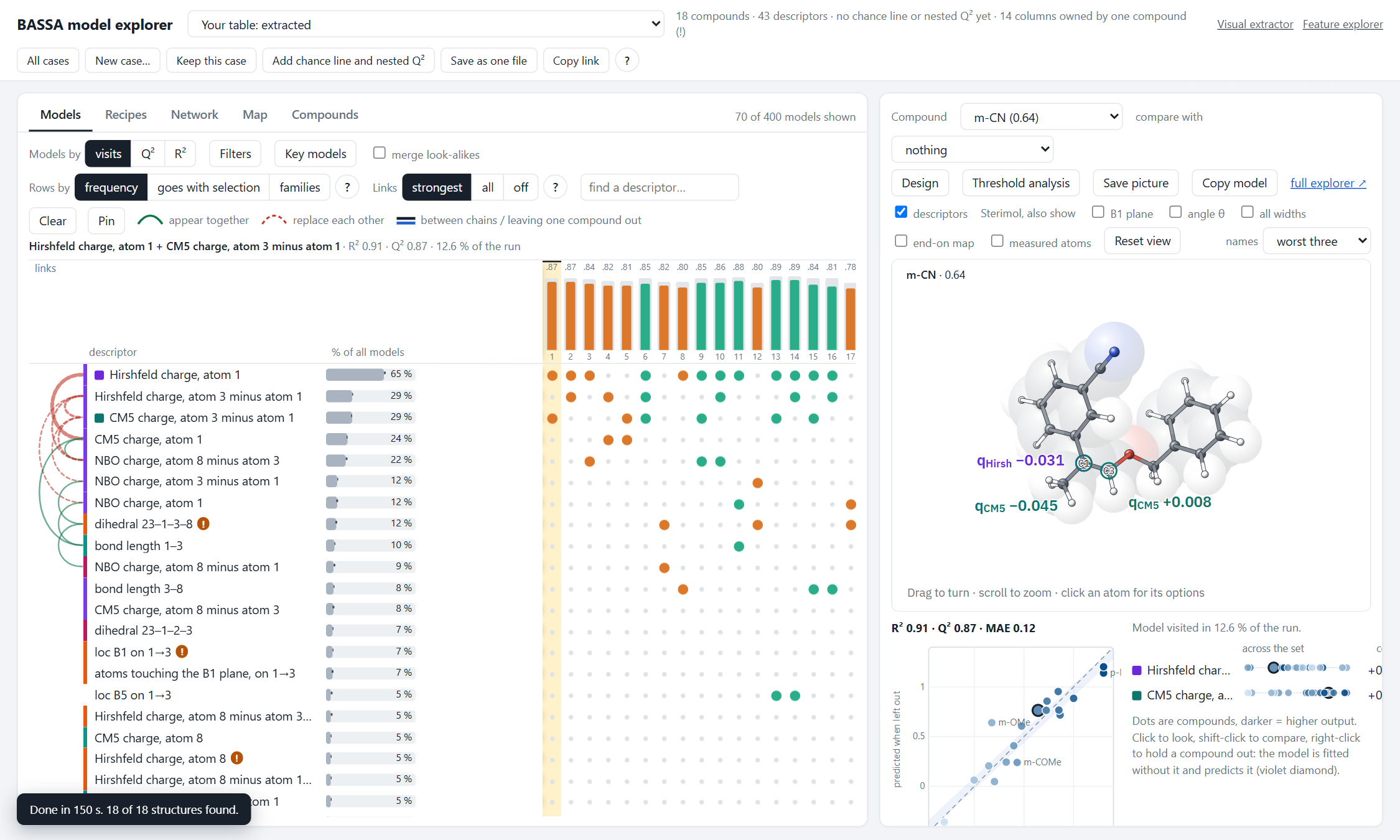
Task: Click orange dot for NBO charge atom 3 minus atom 1 in model 12
Action: point(757,482)
